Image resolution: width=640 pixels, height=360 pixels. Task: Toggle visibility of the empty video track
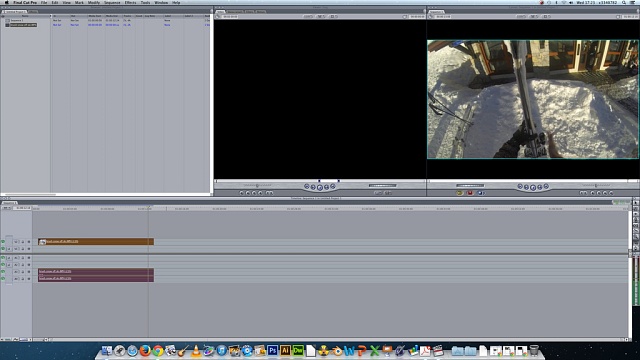[x=3, y=249]
